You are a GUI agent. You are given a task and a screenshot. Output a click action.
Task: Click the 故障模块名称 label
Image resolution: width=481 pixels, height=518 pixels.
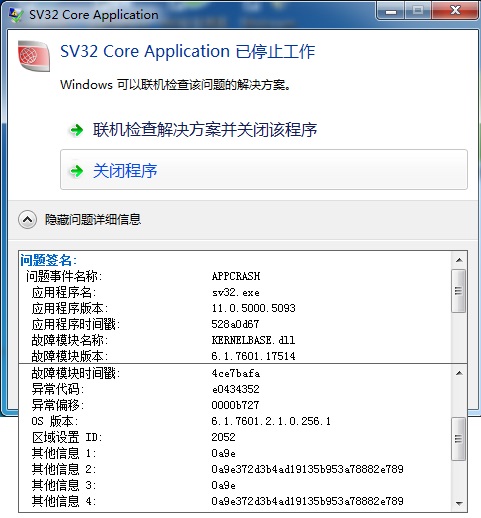point(70,340)
